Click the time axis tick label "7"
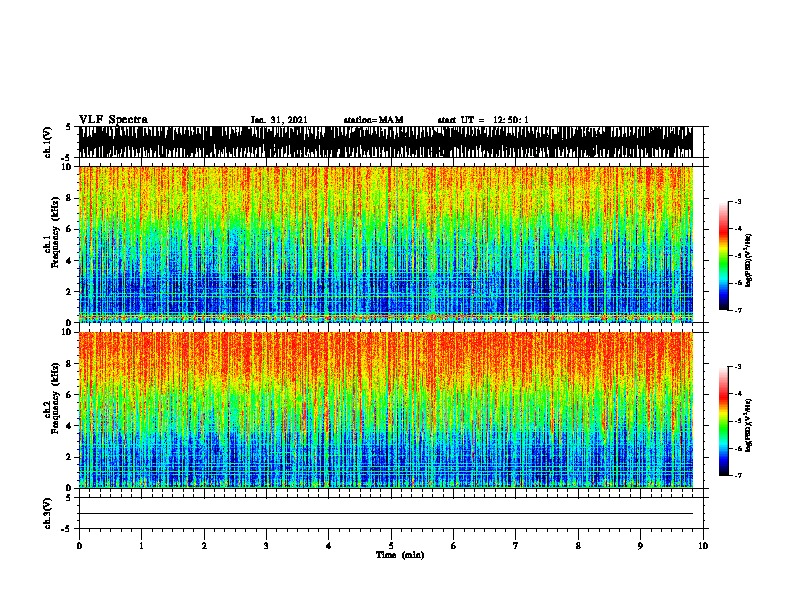The height and width of the screenshot is (612, 792). [x=516, y=546]
